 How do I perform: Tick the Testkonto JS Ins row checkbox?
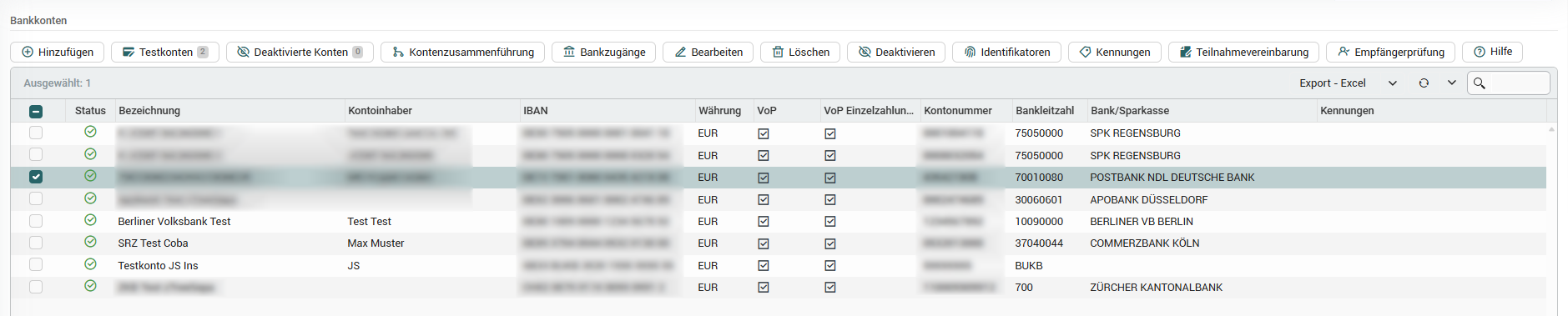tap(36, 265)
